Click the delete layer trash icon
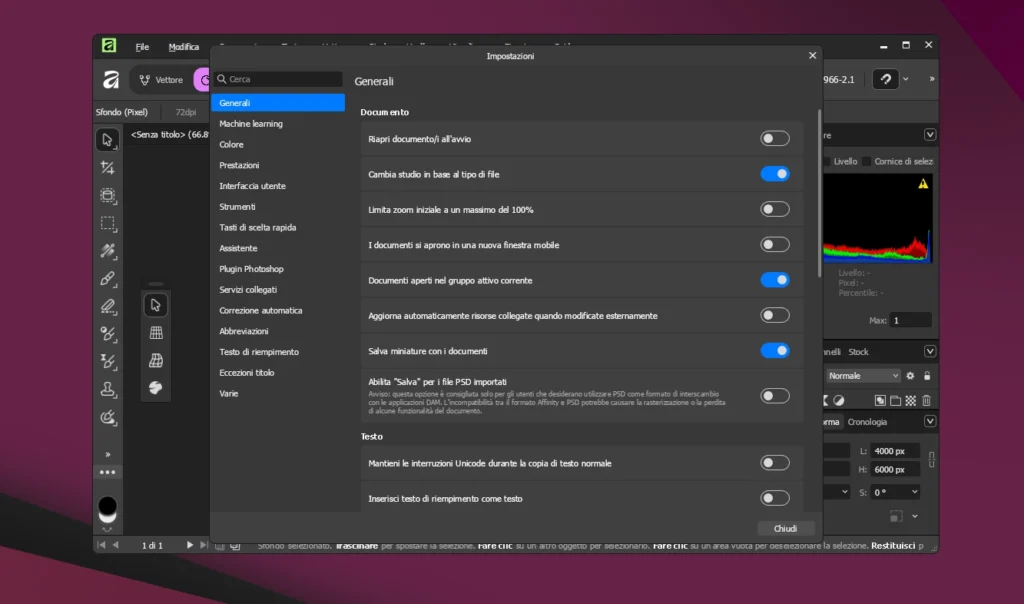Viewport: 1024px width, 604px height. point(927,400)
